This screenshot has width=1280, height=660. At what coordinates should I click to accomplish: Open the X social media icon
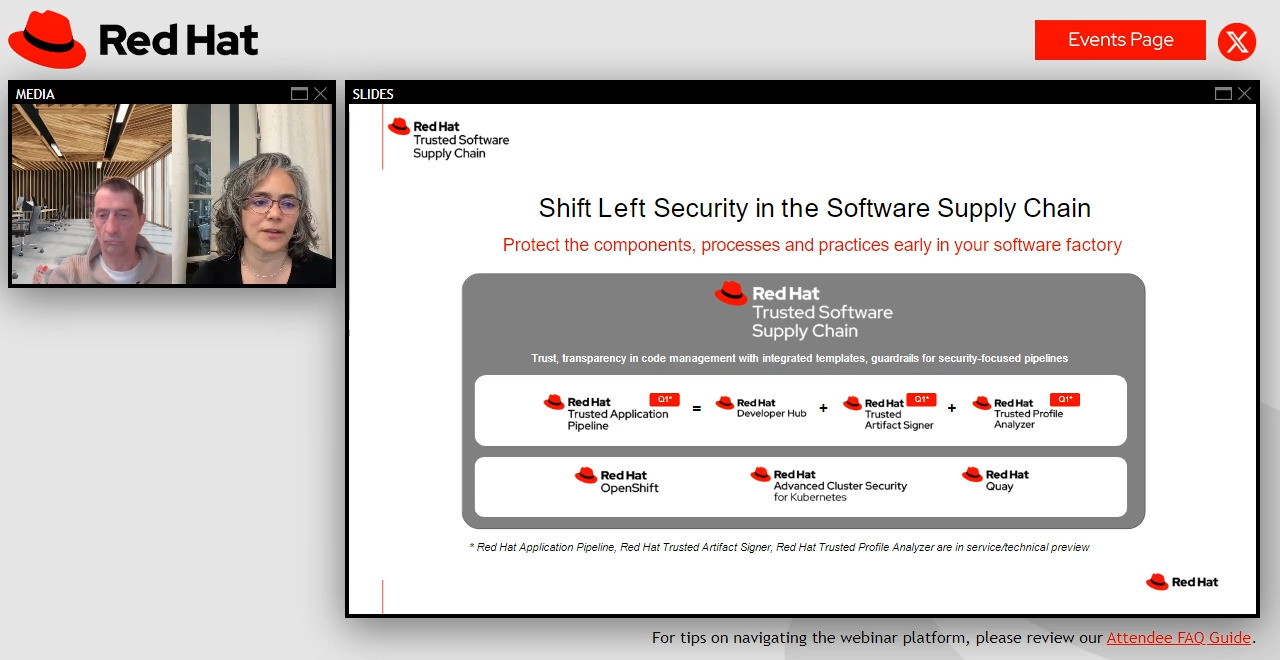[x=1237, y=41]
